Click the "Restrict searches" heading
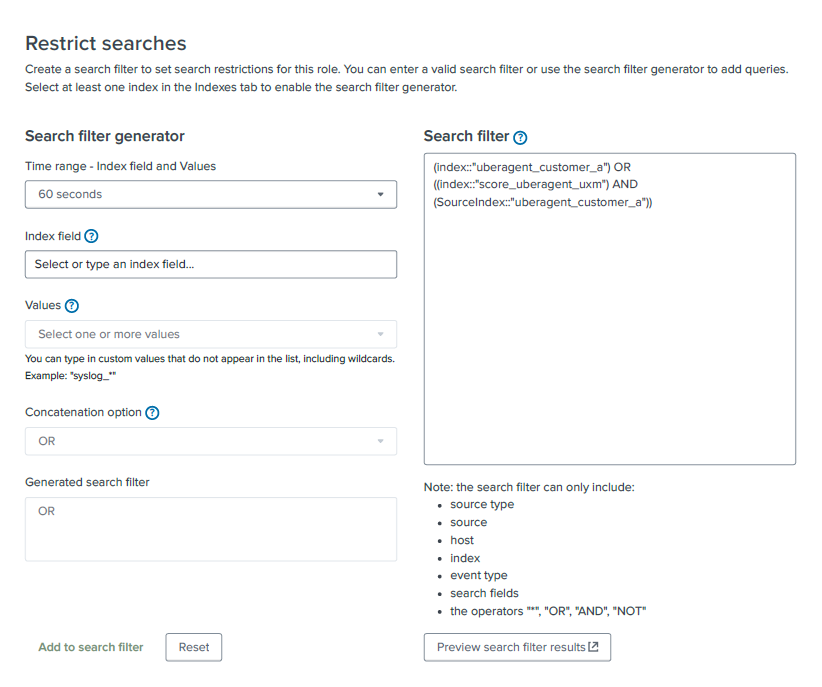The image size is (822, 687). (x=106, y=44)
